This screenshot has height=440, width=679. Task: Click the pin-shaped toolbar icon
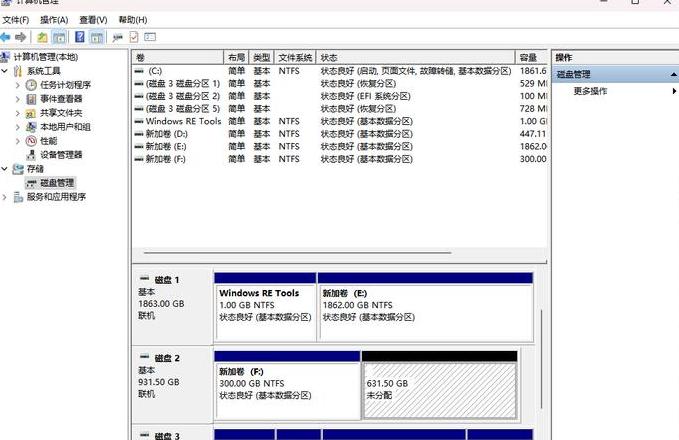tap(117, 38)
